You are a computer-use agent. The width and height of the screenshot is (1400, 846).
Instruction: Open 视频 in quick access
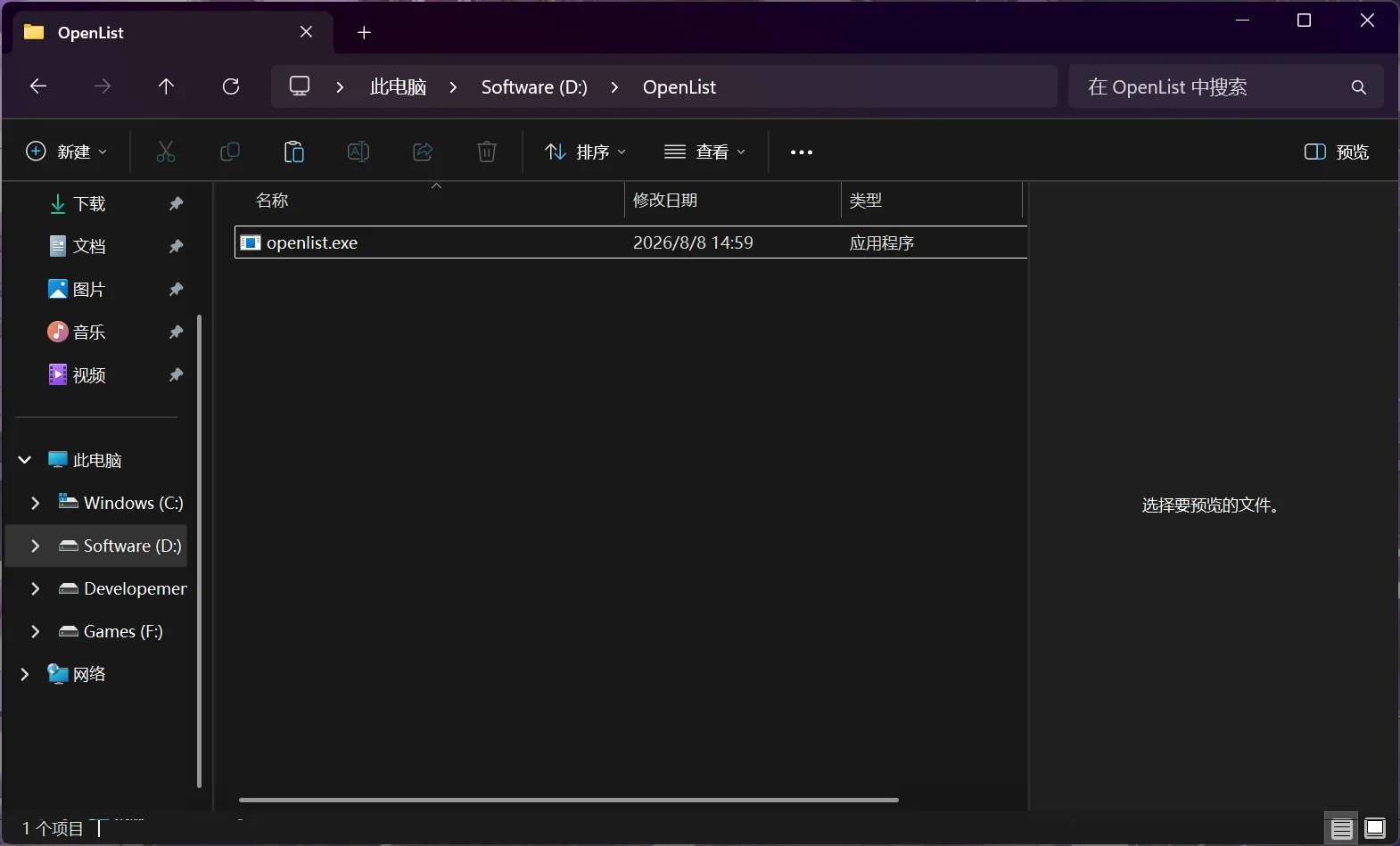(89, 374)
